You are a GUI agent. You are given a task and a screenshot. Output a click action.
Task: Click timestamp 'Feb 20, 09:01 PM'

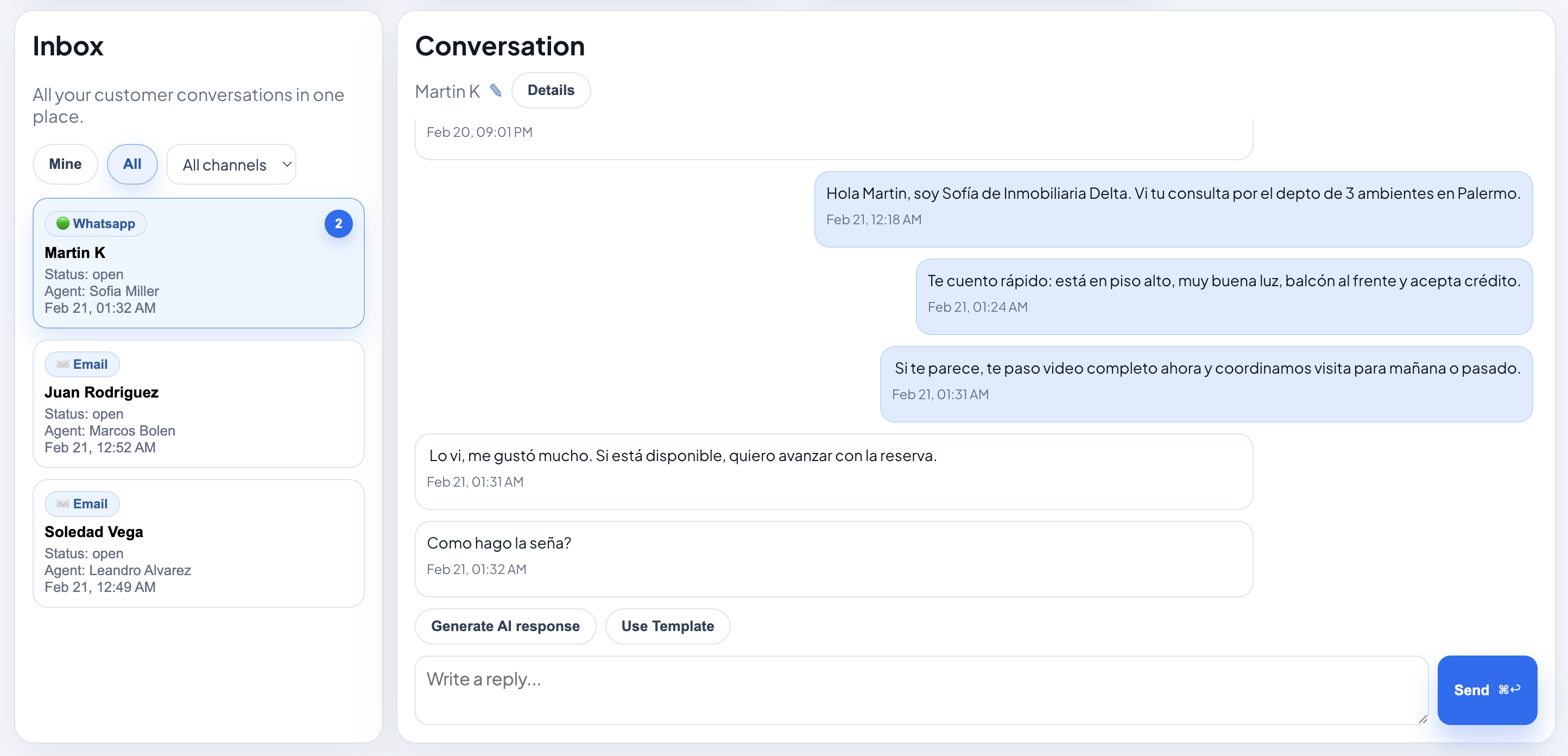(x=479, y=131)
